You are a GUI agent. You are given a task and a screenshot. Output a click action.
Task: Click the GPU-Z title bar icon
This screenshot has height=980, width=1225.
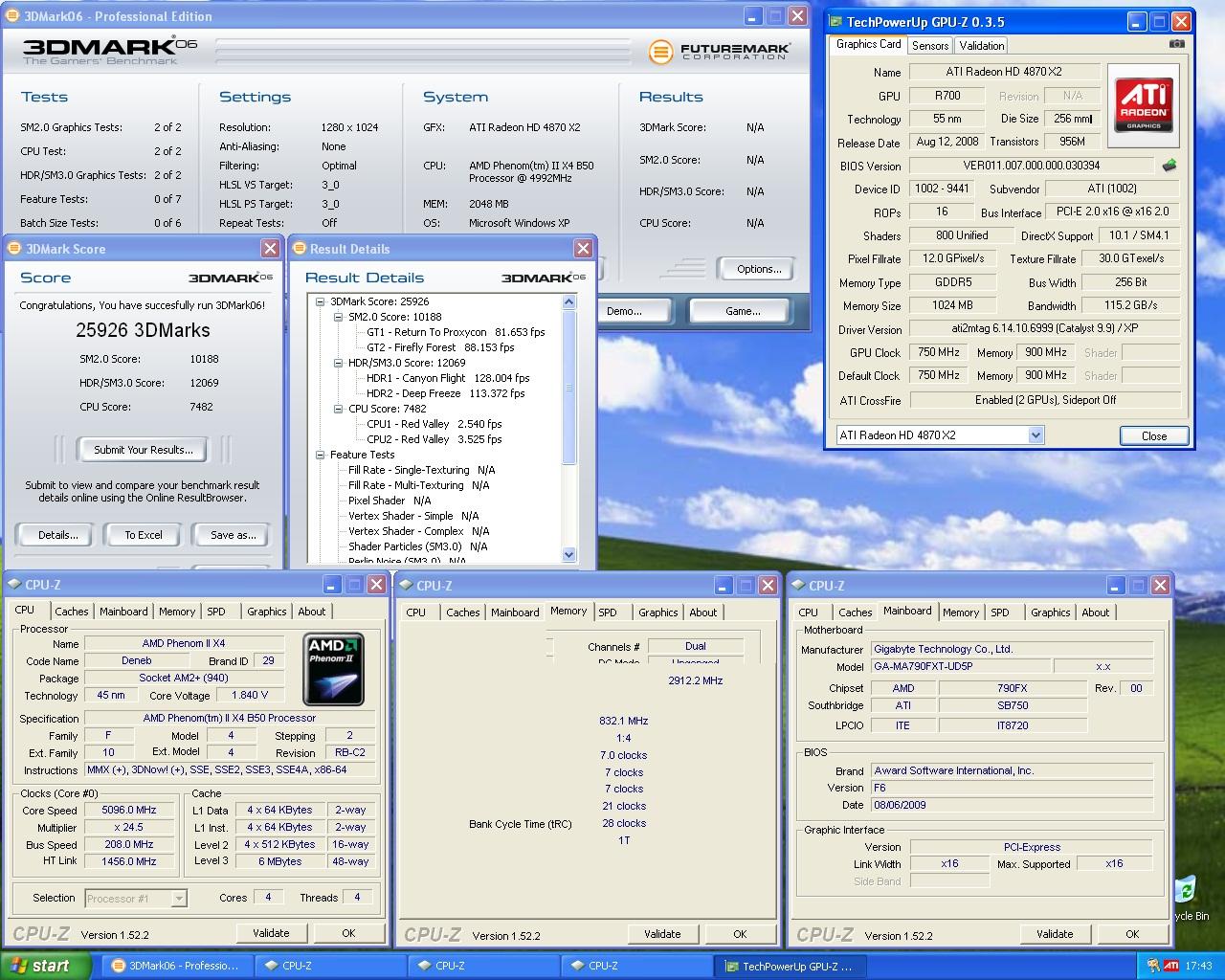835,22
